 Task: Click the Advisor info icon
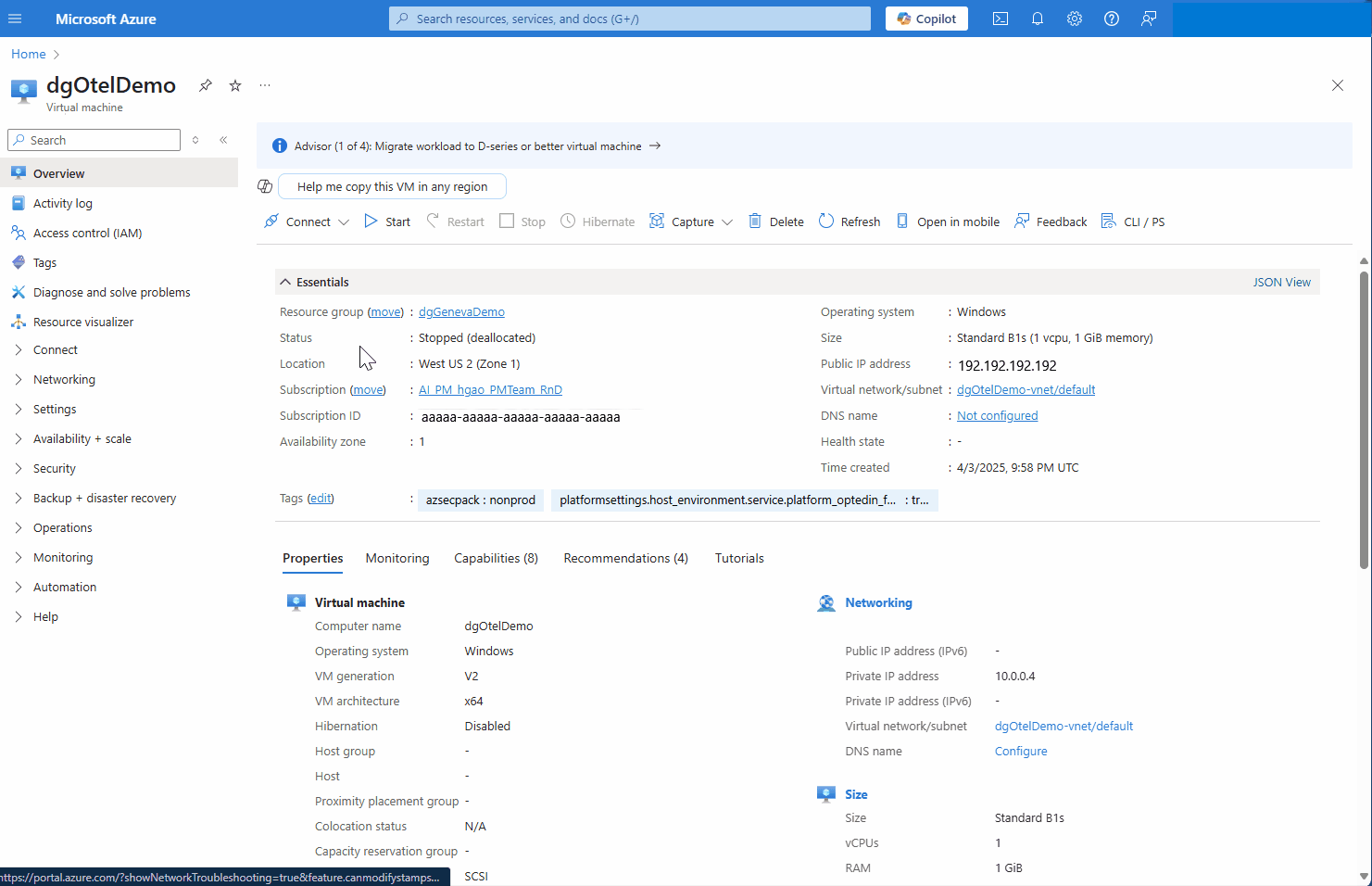(280, 146)
